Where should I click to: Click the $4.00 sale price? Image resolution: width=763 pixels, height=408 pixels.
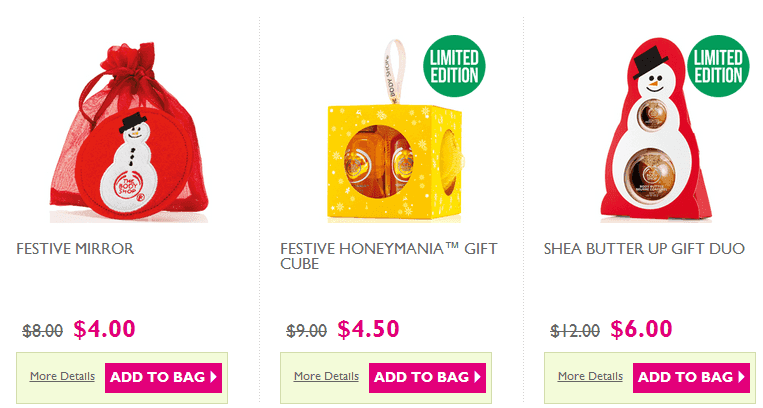104,329
